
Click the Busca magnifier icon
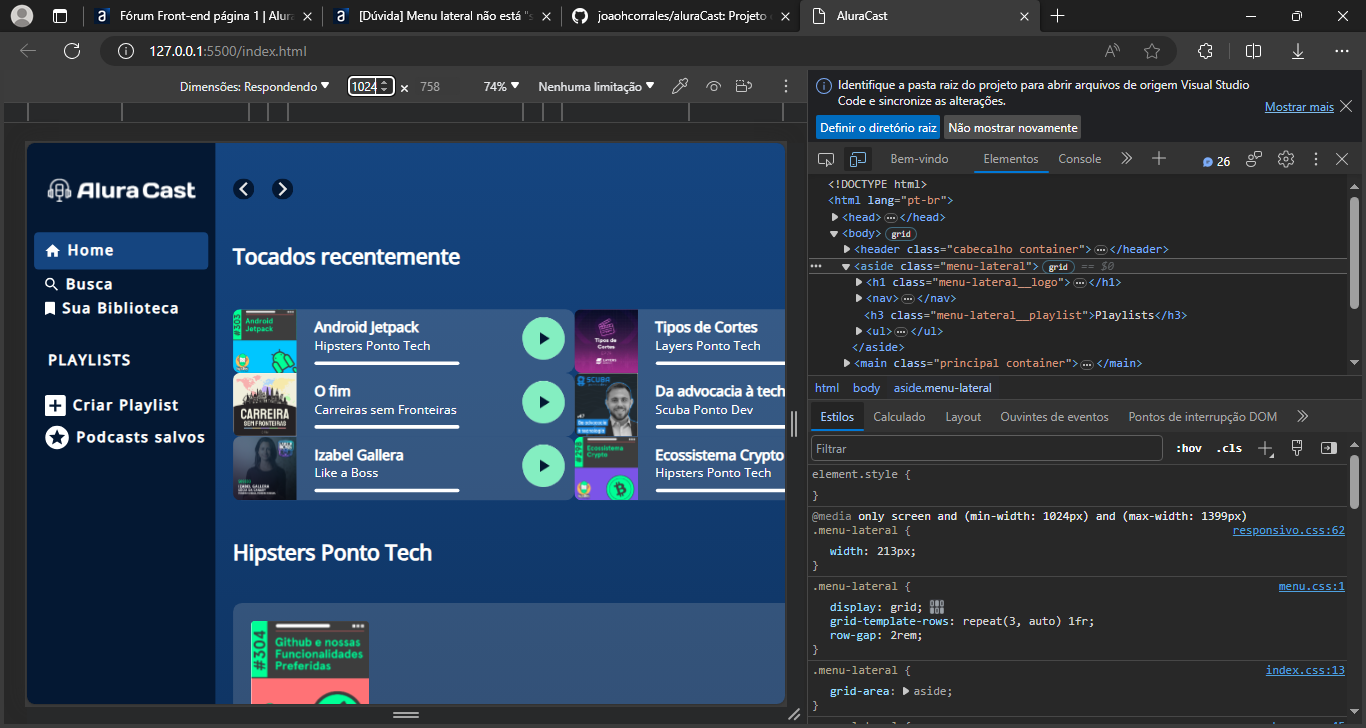click(x=51, y=284)
